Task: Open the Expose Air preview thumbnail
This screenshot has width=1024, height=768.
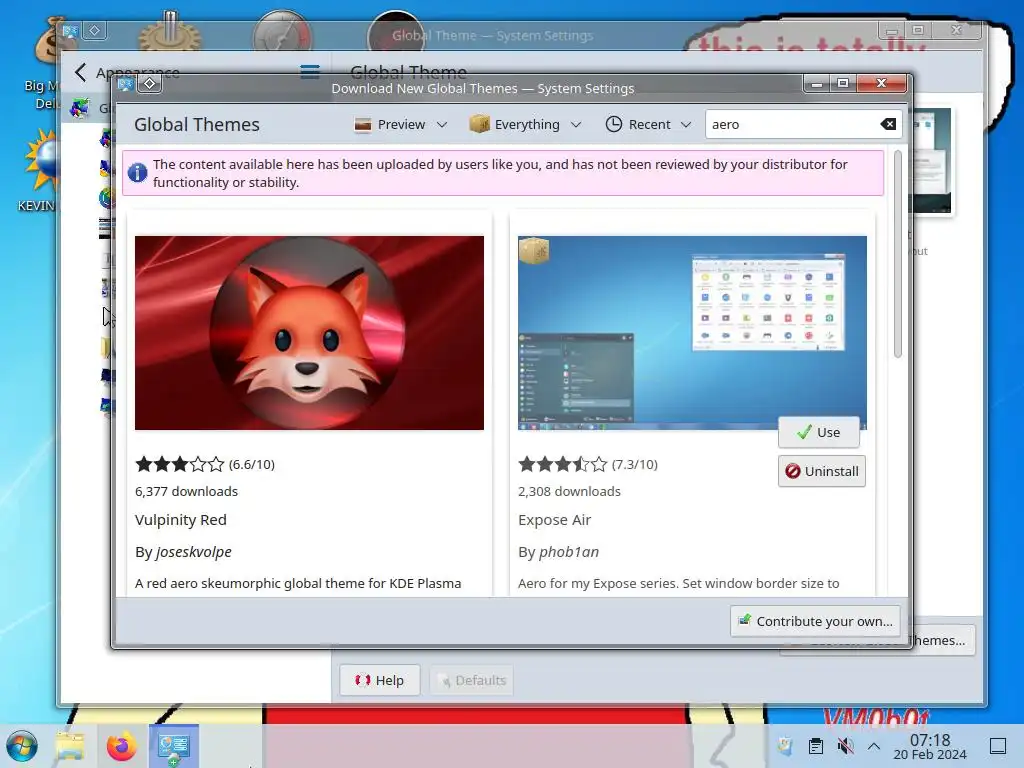Action: coord(692,333)
